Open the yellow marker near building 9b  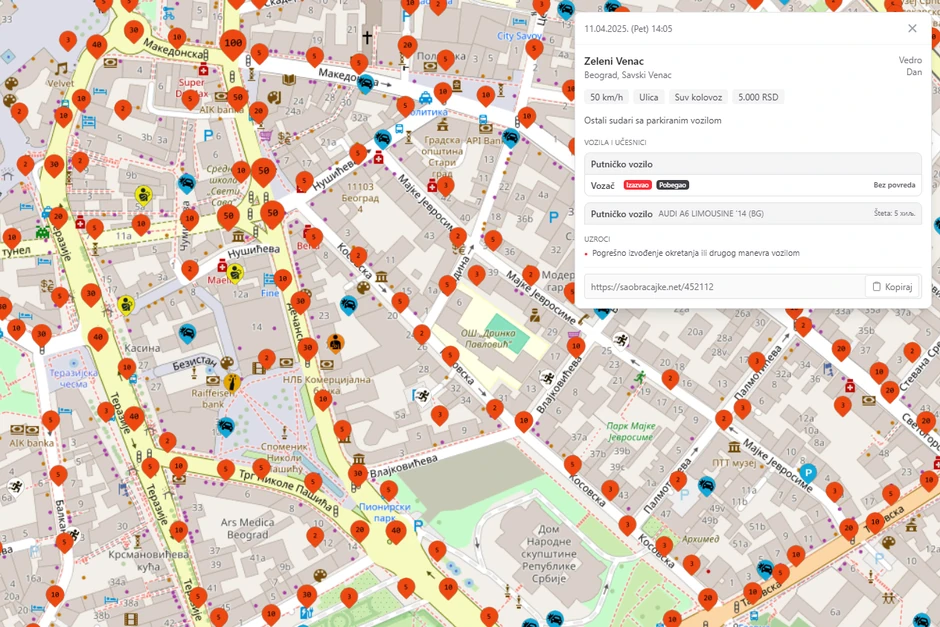143,195
